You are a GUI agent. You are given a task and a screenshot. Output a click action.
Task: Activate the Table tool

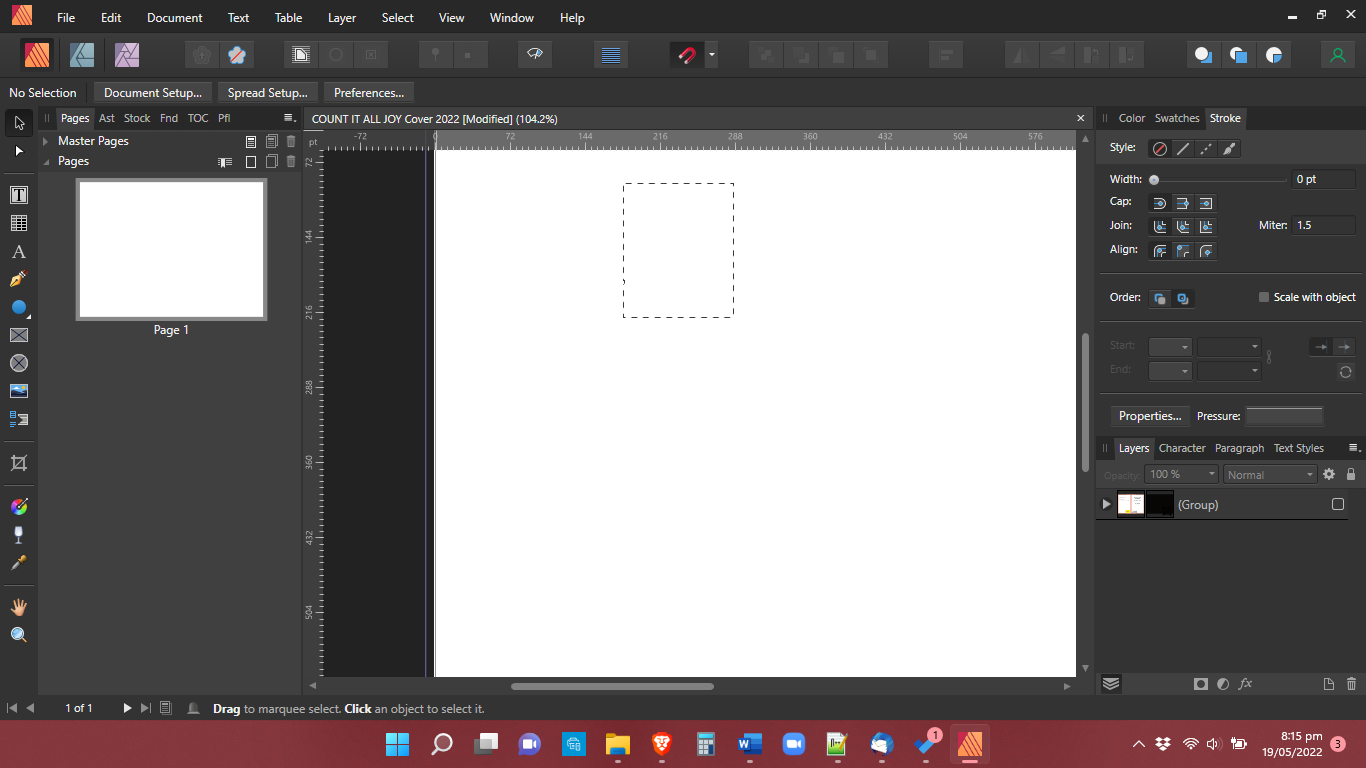(x=18, y=223)
